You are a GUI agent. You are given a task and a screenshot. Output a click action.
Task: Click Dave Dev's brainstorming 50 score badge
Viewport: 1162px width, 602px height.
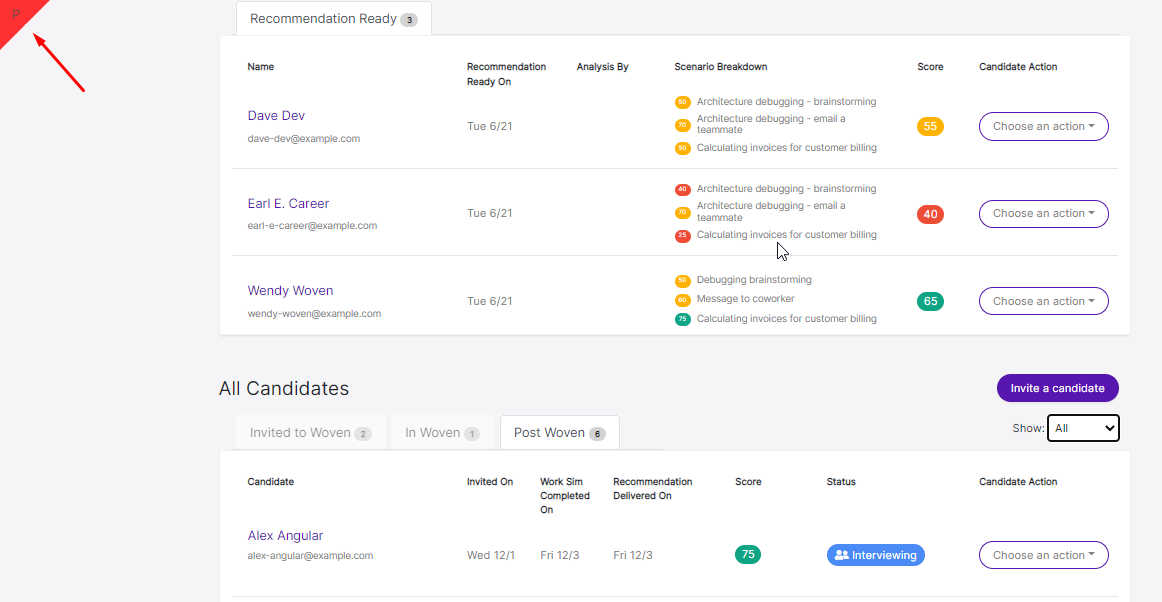(x=683, y=102)
